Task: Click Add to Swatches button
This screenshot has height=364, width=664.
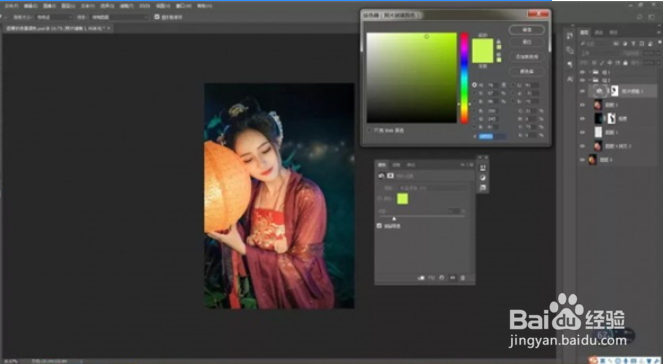Action: [x=527, y=57]
